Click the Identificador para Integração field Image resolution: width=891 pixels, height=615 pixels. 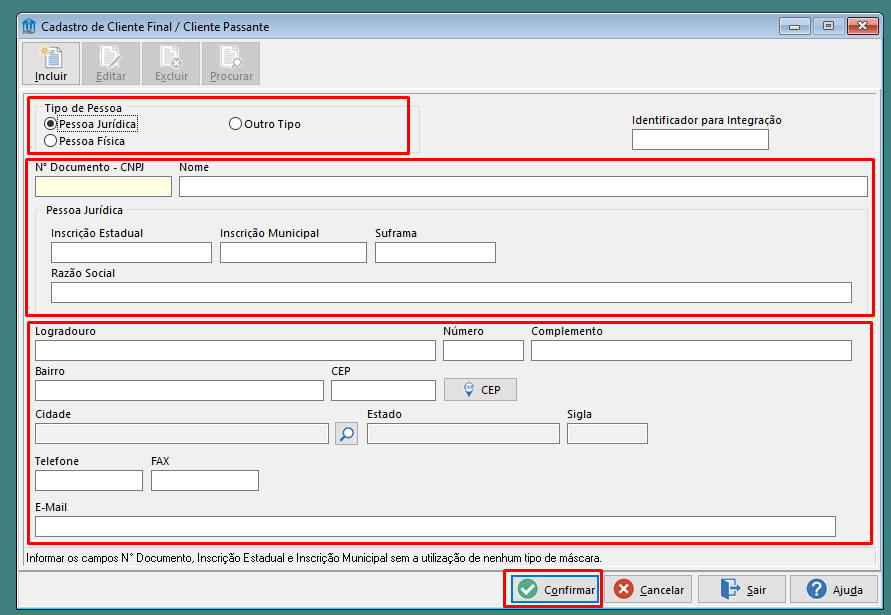tap(700, 139)
